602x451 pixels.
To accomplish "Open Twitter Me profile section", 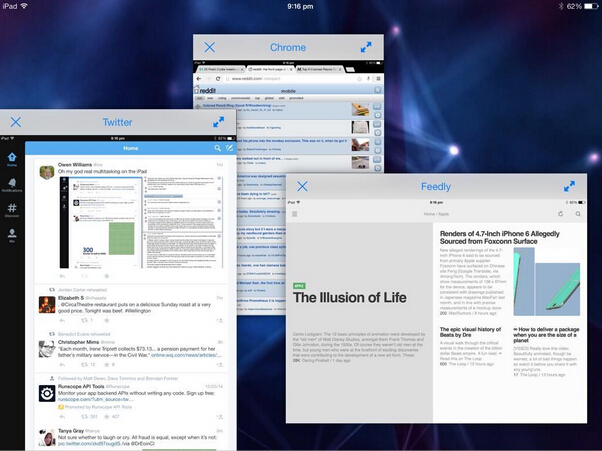I will point(12,236).
